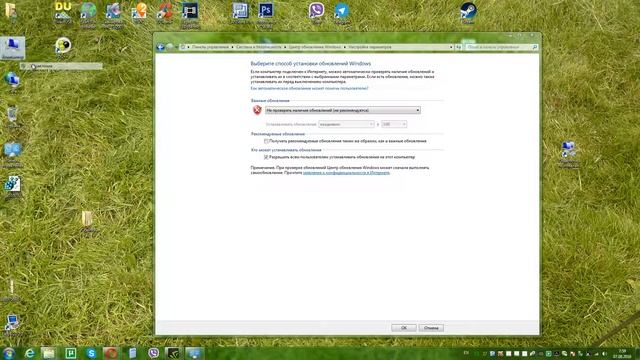Expand the recent pages arrow beside Forward
The image size is (640, 360).
point(176,47)
